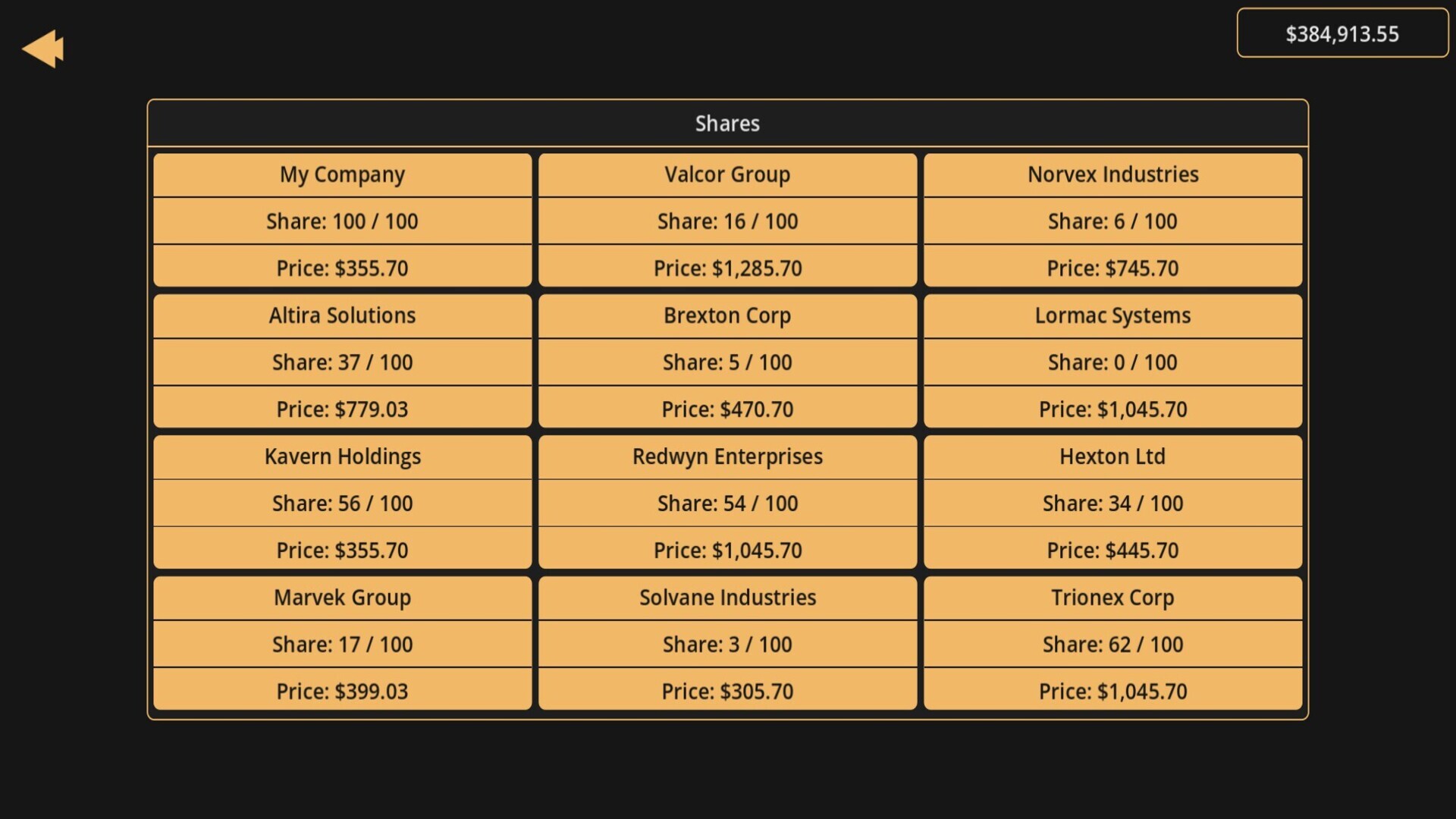Click Lormac Systems share 0 / 100 row
This screenshot has height=819, width=1456.
pos(1112,362)
